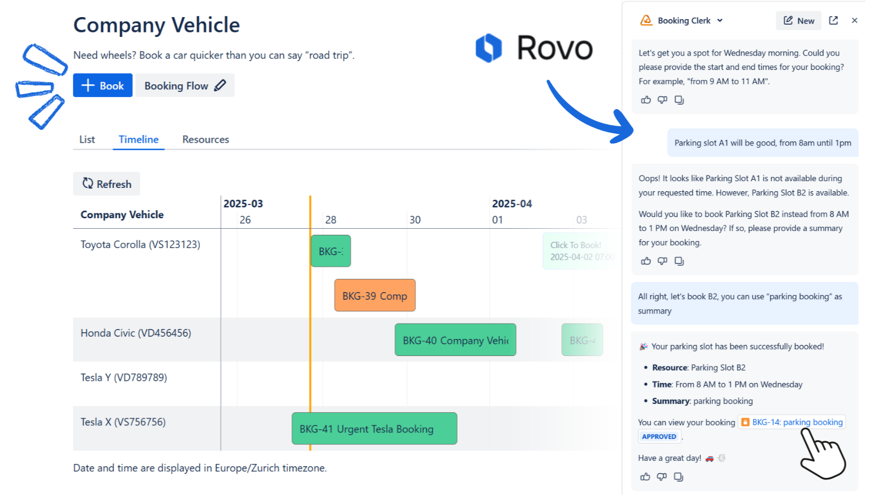Open BKG-41 Urgent Tesla Booking bar
This screenshot has height=496, width=871.
point(374,428)
